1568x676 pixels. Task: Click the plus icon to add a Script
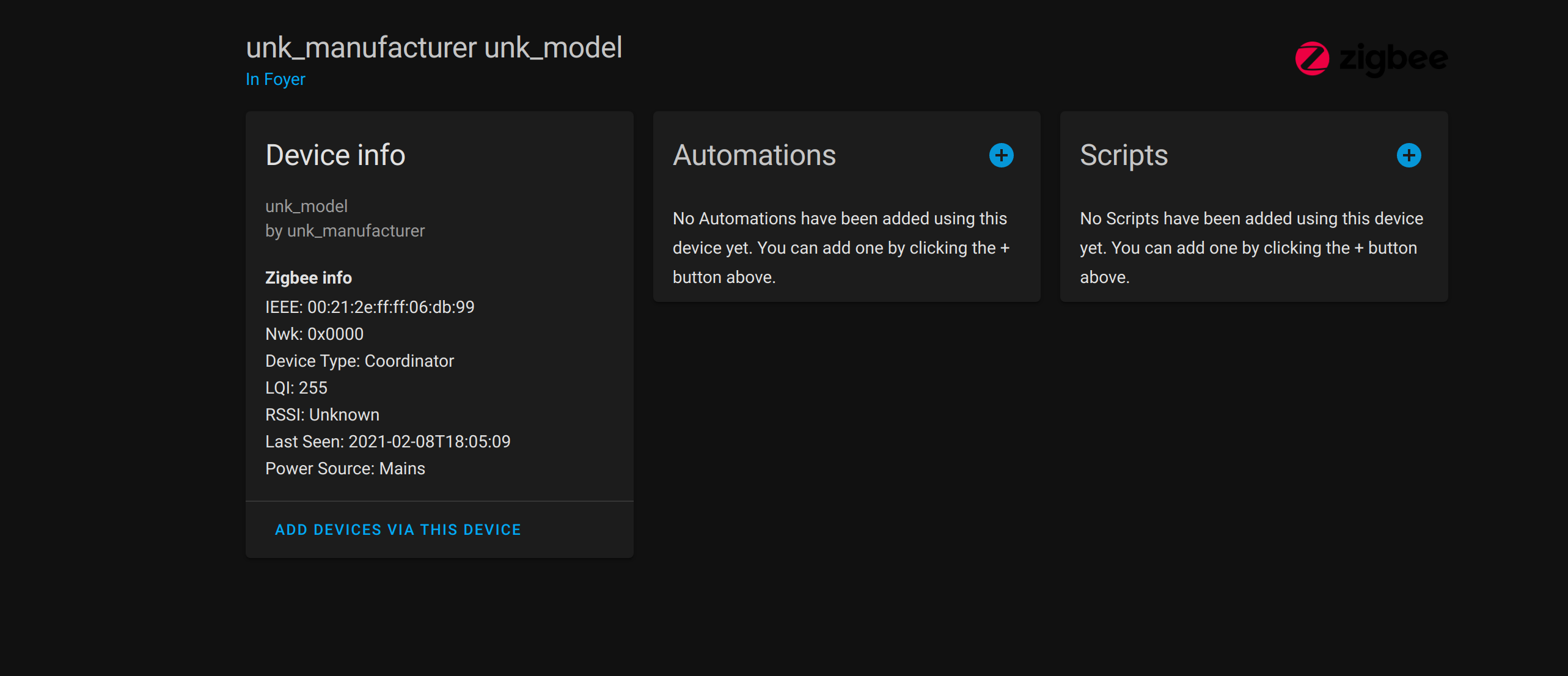[1408, 155]
